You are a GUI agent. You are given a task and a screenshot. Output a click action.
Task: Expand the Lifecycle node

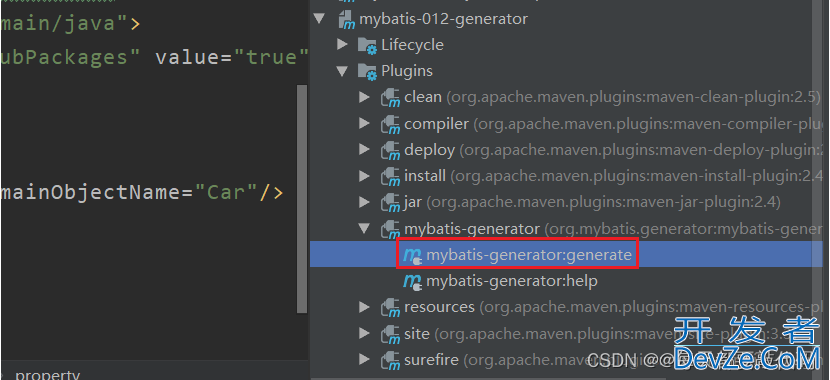click(x=342, y=44)
